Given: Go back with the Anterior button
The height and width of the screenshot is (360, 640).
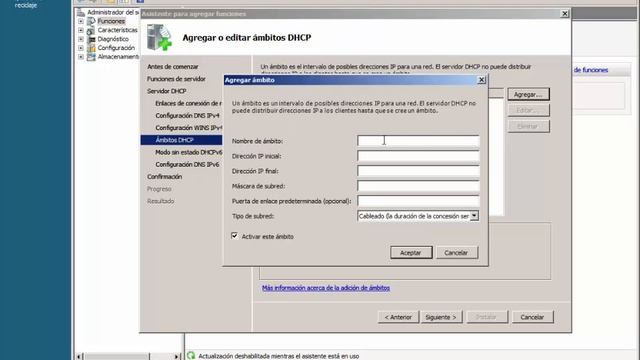Looking at the screenshot, I should pyautogui.click(x=398, y=317).
